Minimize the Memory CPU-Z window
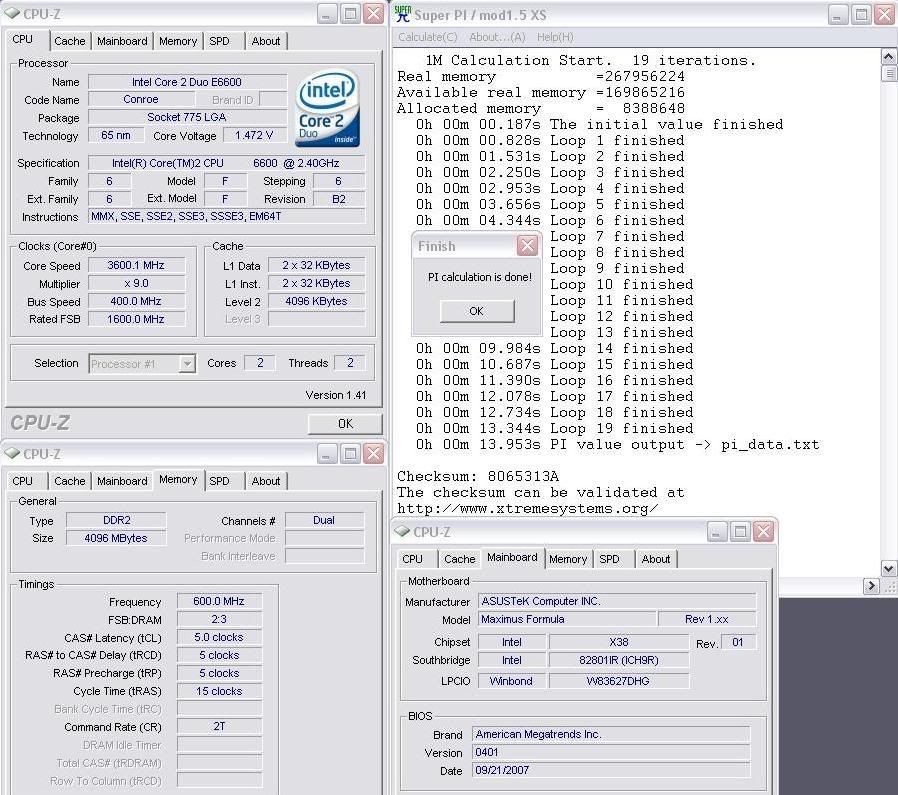The image size is (898, 795). click(327, 454)
